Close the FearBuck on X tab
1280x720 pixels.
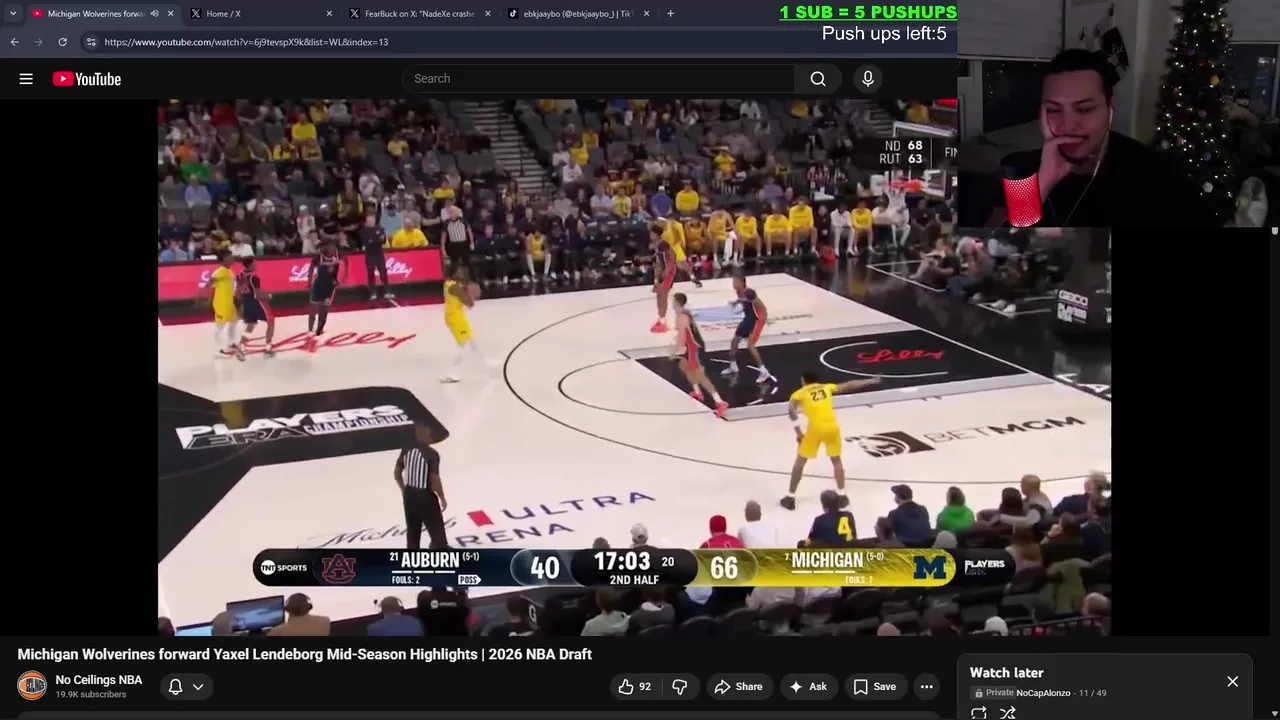pyautogui.click(x=488, y=14)
